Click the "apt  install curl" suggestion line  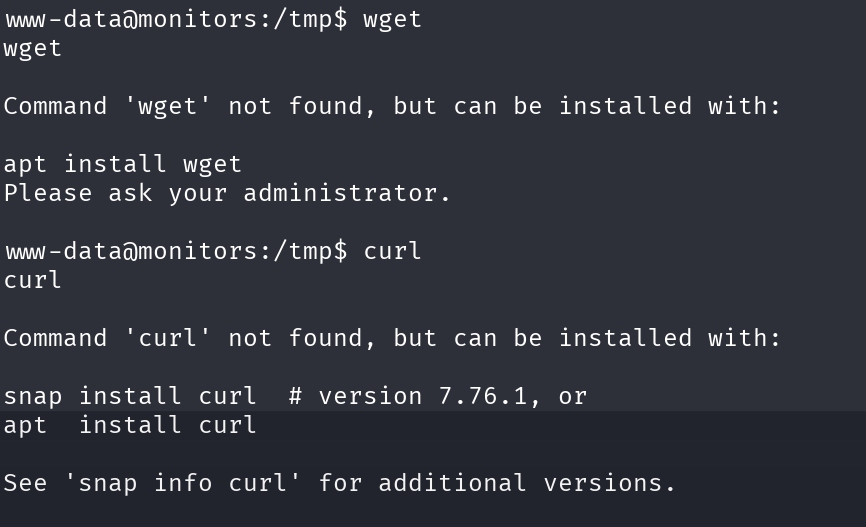[x=130, y=425]
